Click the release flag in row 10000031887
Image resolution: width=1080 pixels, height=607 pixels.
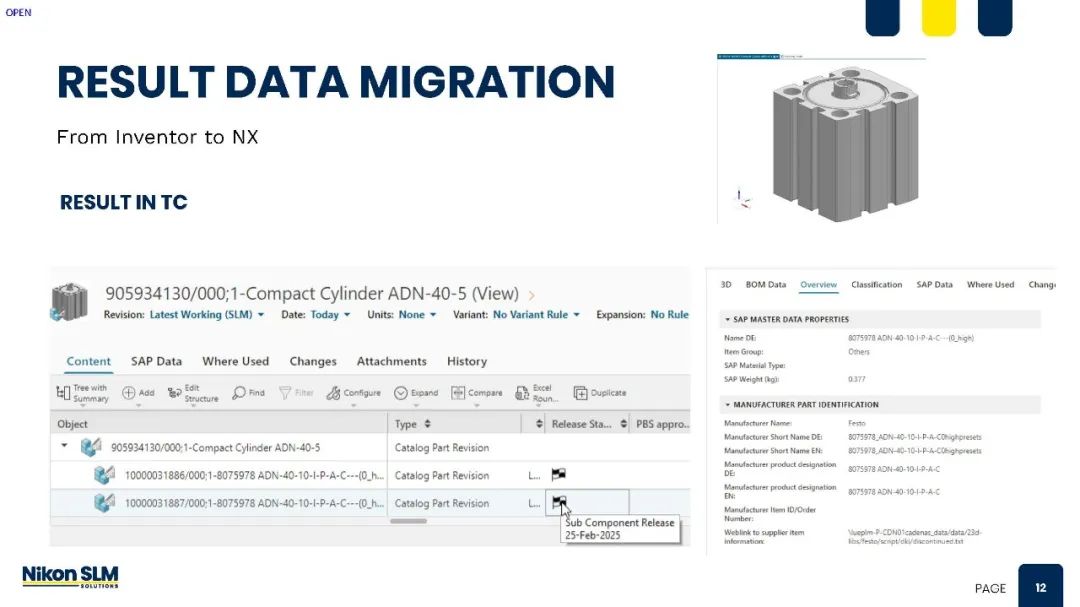pos(559,502)
